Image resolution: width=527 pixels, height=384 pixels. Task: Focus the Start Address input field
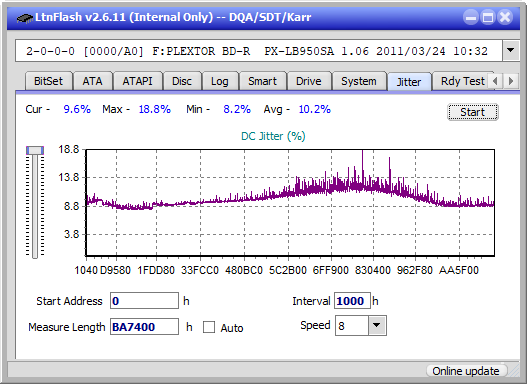pos(144,301)
